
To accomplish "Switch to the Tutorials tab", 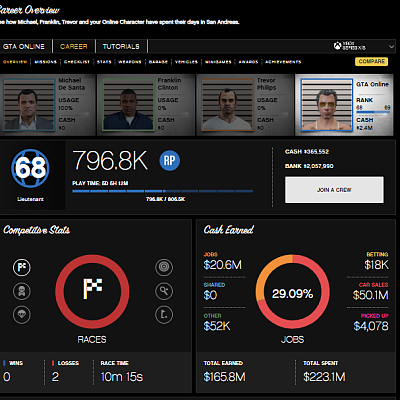I will click(121, 46).
